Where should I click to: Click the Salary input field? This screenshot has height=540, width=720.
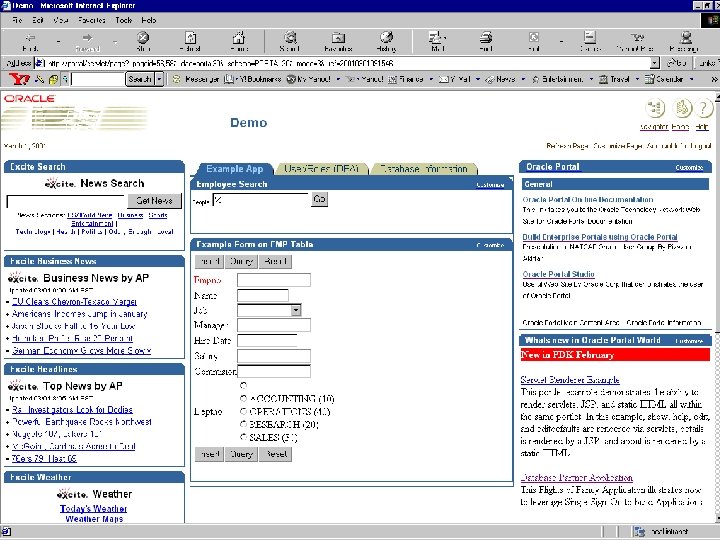(274, 356)
